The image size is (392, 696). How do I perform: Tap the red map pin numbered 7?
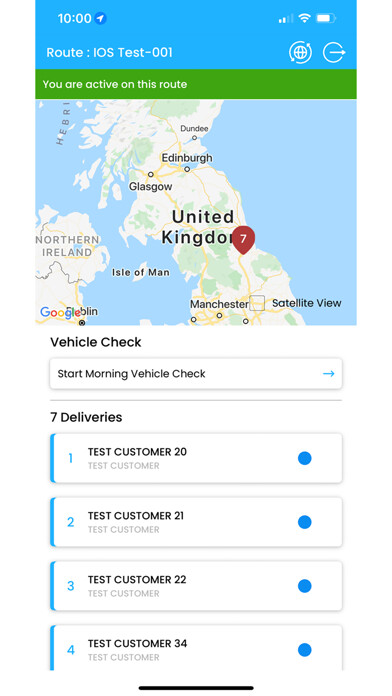[x=243, y=240]
